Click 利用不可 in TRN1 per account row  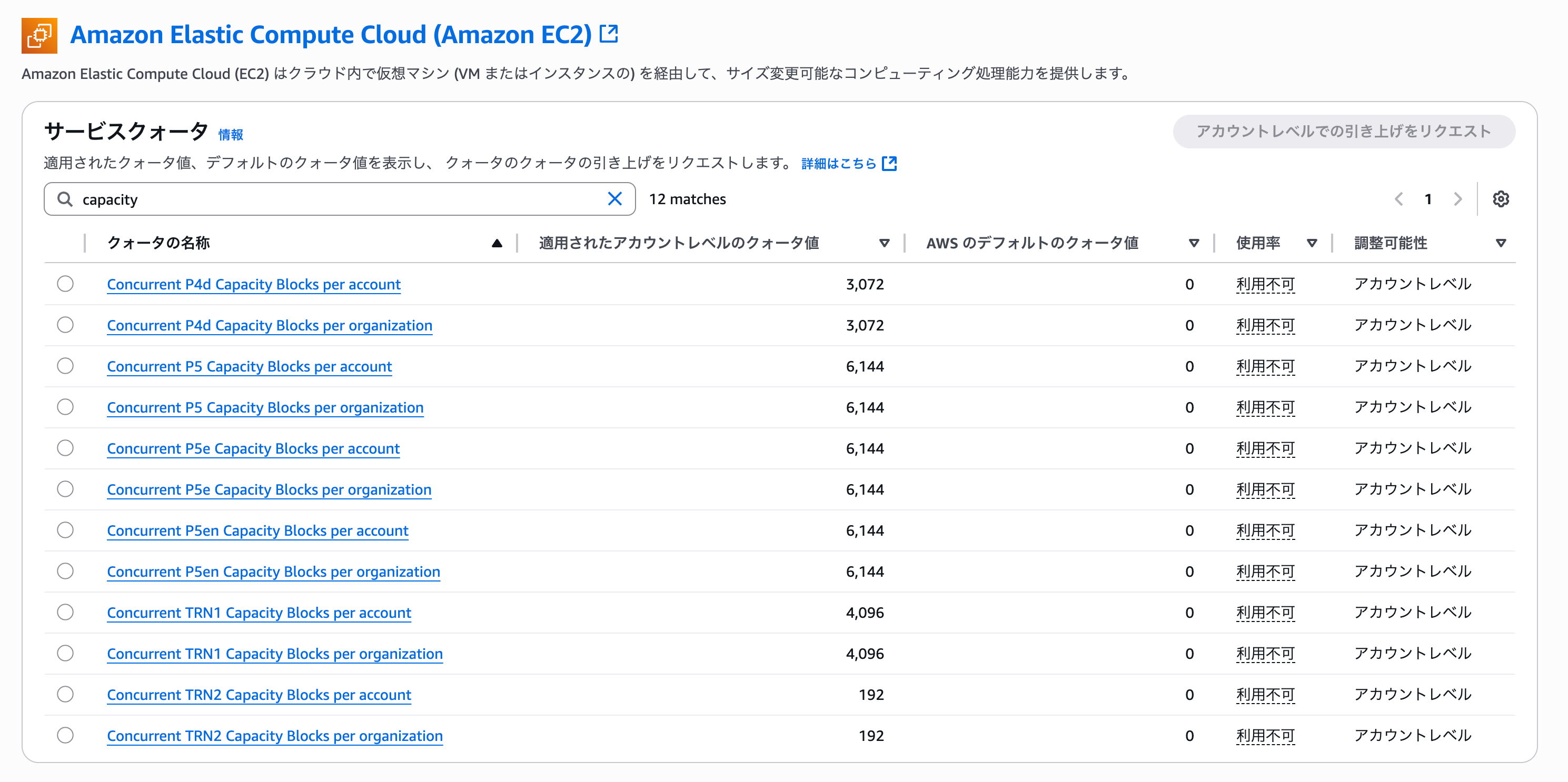coord(1265,612)
